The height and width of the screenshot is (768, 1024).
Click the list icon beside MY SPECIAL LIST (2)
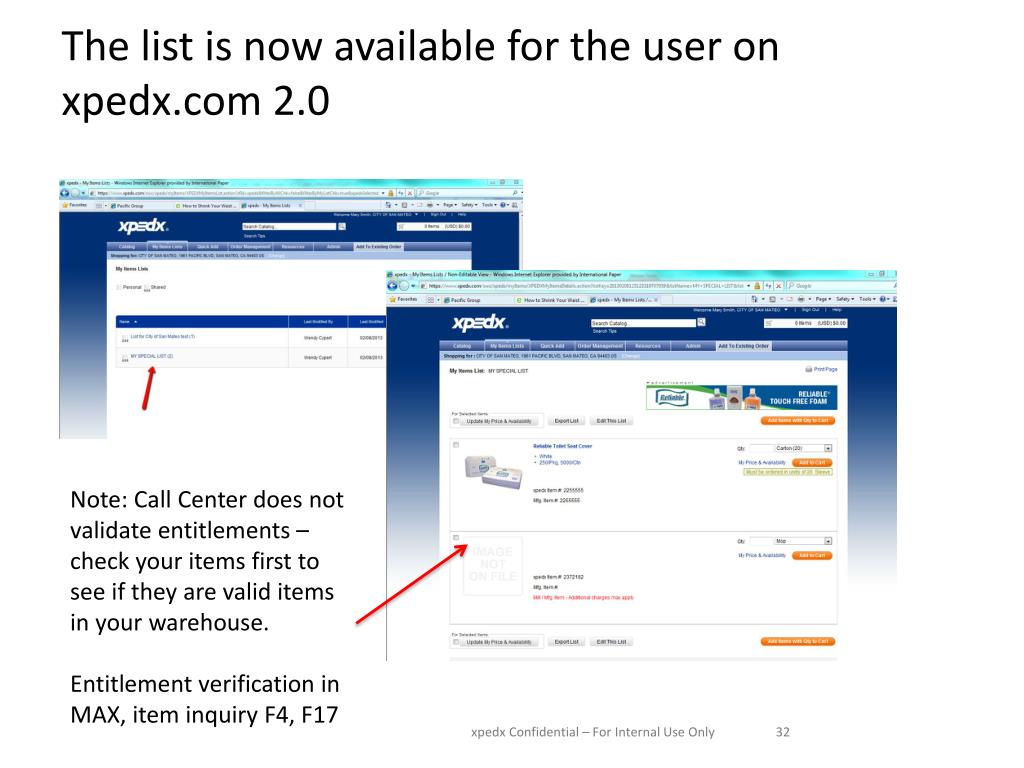(x=125, y=358)
